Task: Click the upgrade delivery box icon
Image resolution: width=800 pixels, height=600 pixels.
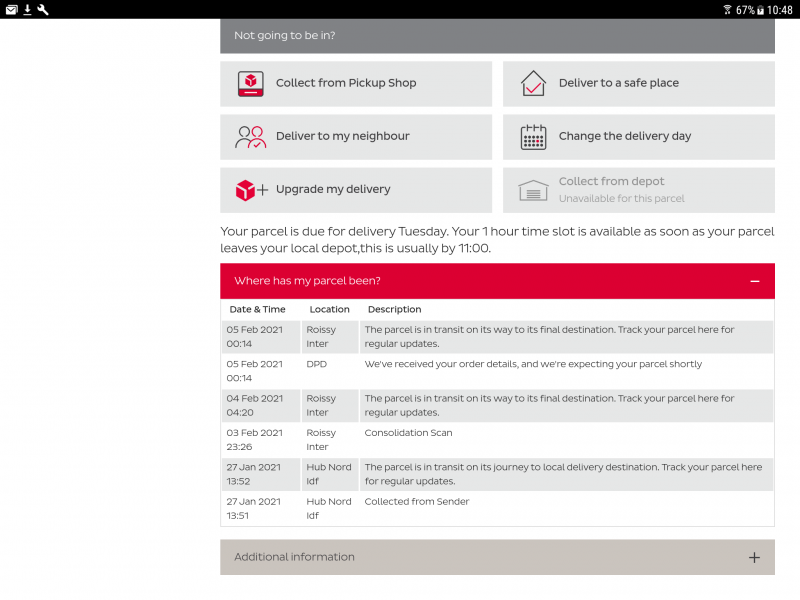Action: pyautogui.click(x=250, y=190)
